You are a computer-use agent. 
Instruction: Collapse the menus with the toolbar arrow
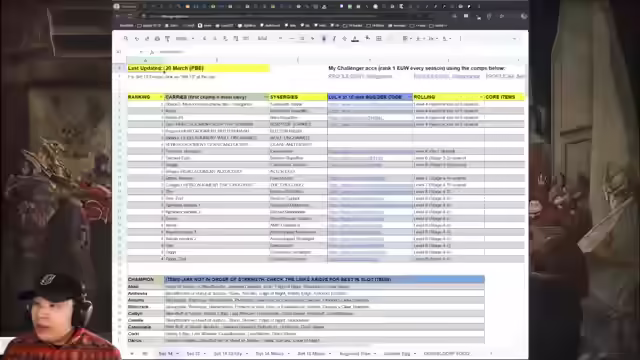[x=514, y=38]
